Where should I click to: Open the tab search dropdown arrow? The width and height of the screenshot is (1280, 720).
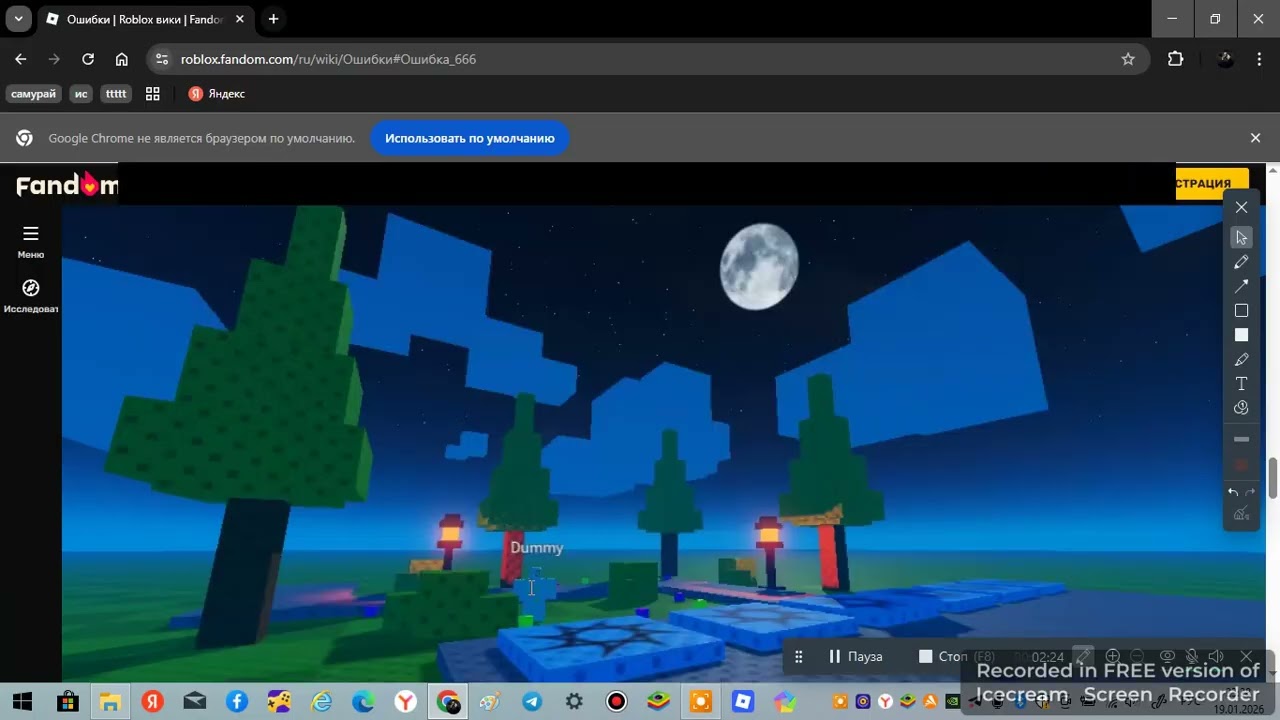pyautogui.click(x=18, y=19)
